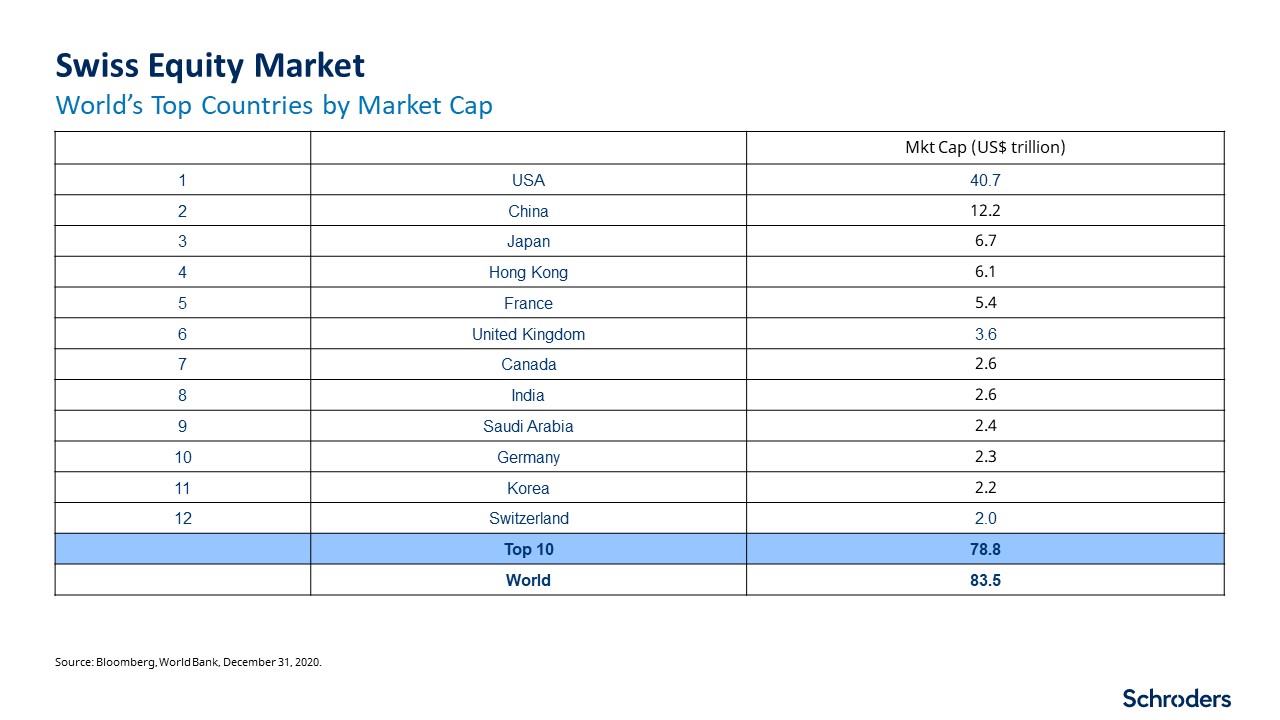The height and width of the screenshot is (720, 1280).
Task: Select the USA country cell
Action: 528,181
